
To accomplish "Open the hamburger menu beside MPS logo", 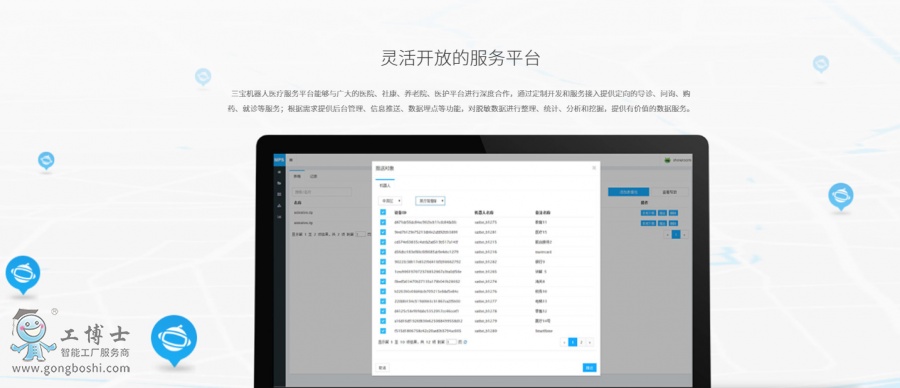I will coord(291,160).
